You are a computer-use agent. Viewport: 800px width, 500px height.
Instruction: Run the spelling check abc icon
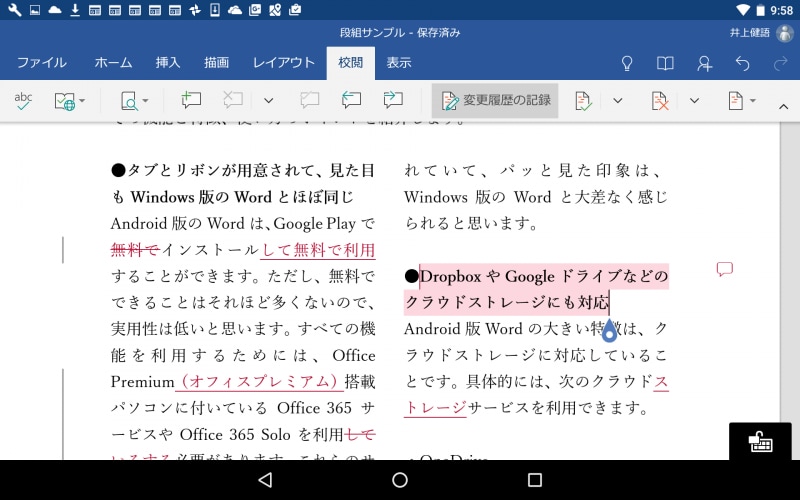pos(23,101)
